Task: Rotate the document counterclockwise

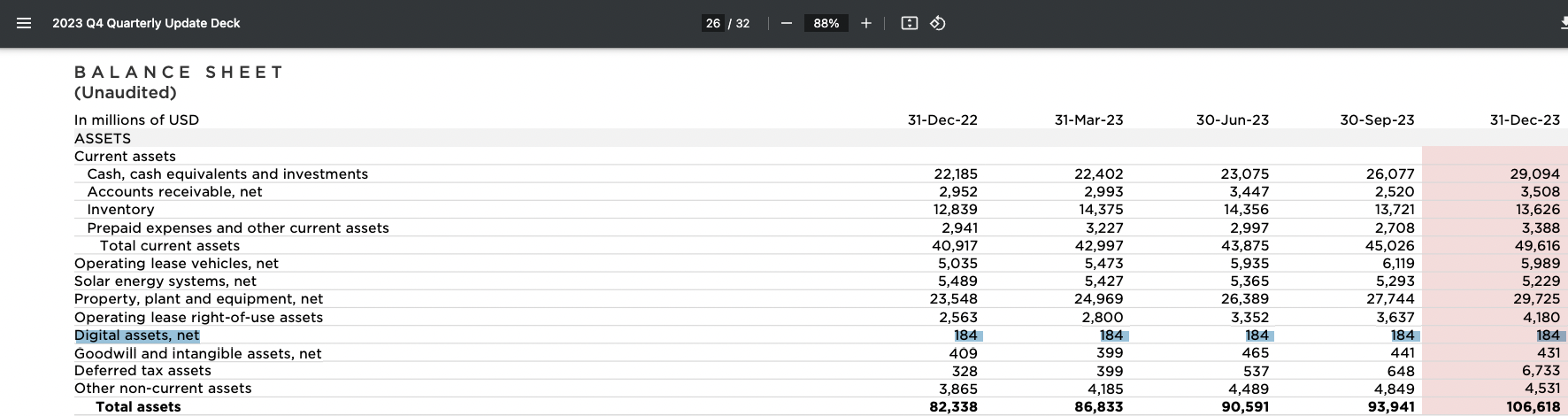Action: click(x=938, y=23)
